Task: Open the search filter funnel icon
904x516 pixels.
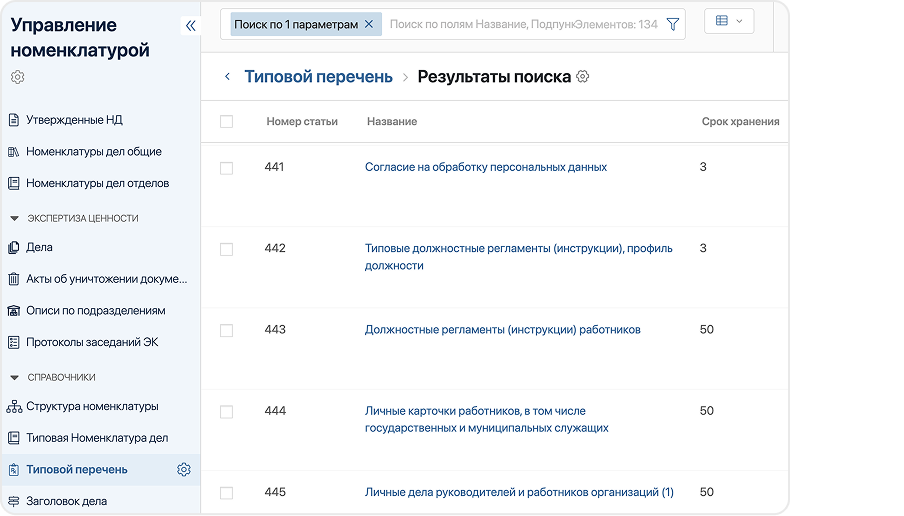Action: (x=673, y=24)
